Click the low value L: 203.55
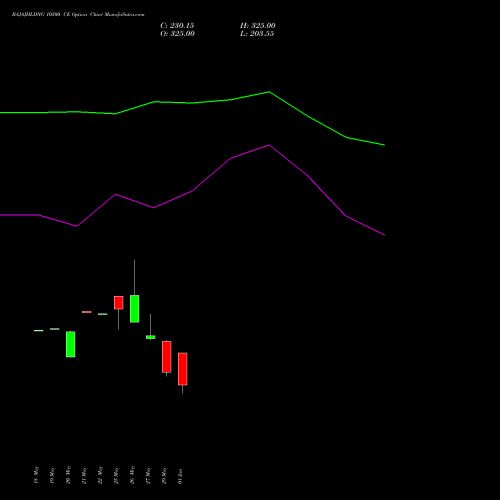Screen dimensions: 500x500 (257, 34)
